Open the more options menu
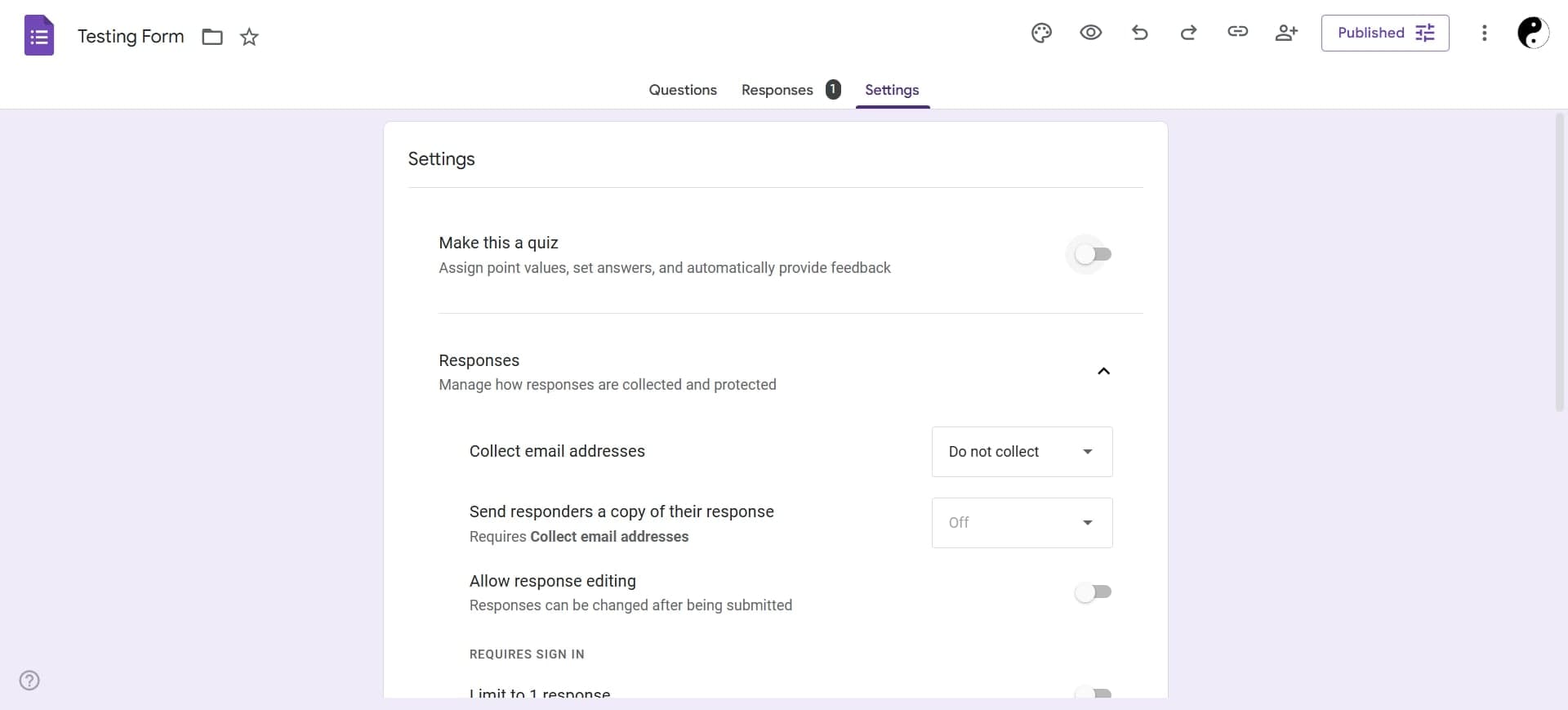 tap(1484, 33)
